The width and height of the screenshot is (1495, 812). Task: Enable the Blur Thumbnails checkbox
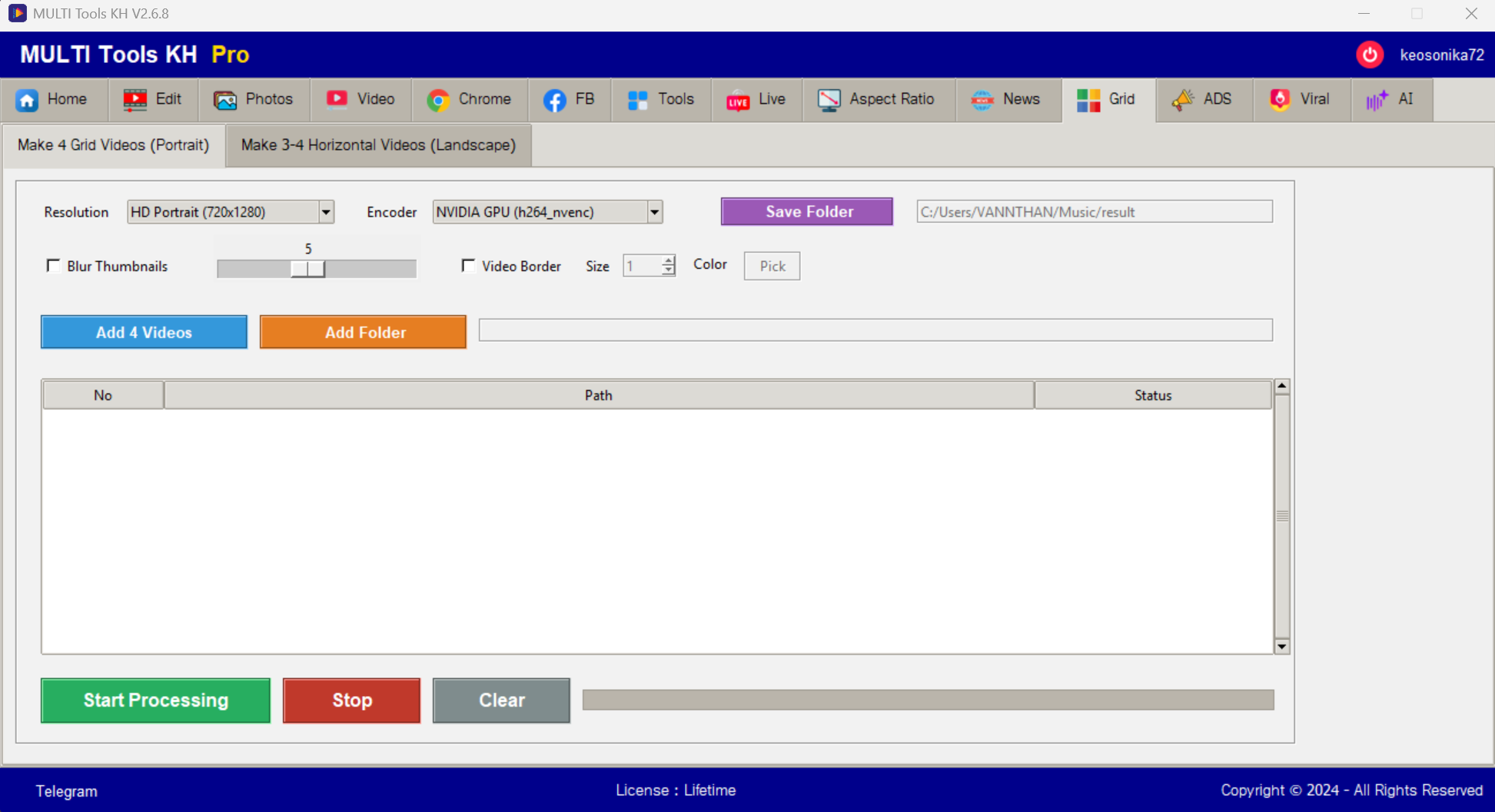click(53, 266)
